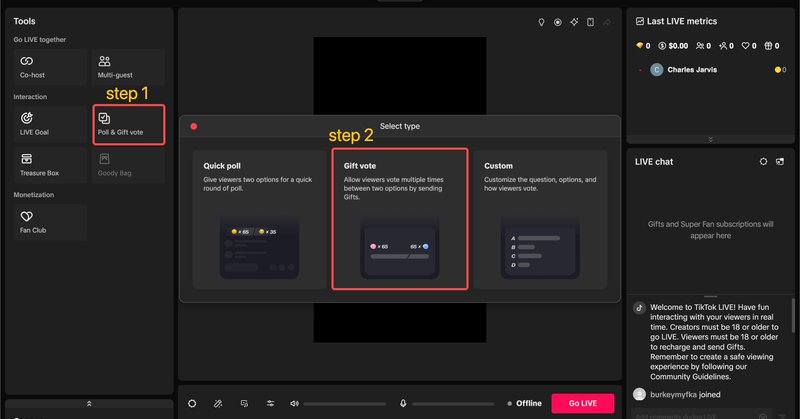Open the Goody Bag tool

click(x=128, y=165)
